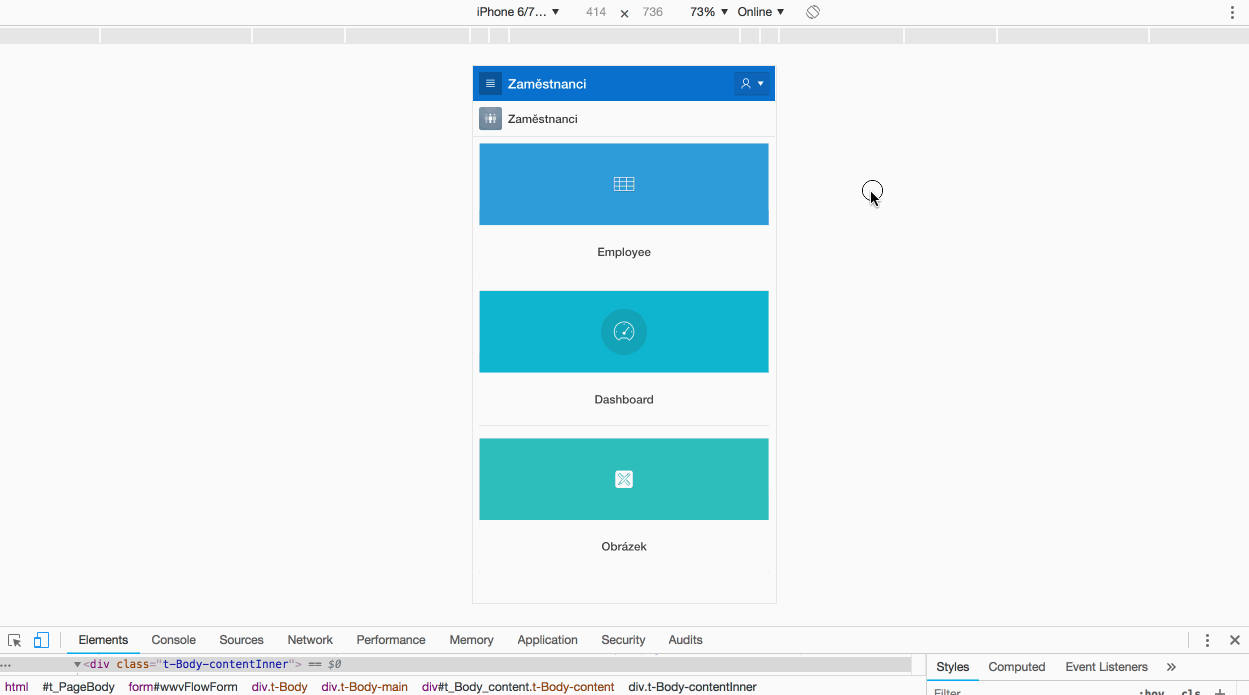The image size is (1249, 695).
Task: Select div.t-Body-main in the breadcrumb
Action: [364, 687]
